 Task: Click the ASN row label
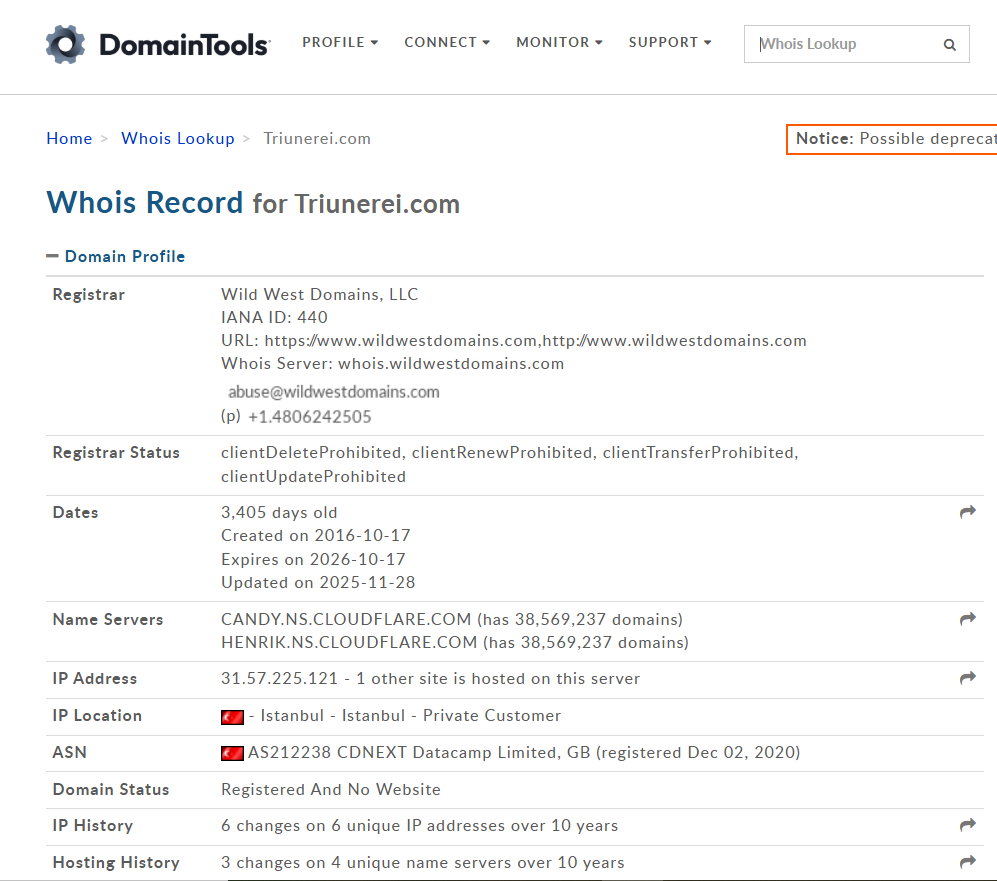[x=69, y=752]
